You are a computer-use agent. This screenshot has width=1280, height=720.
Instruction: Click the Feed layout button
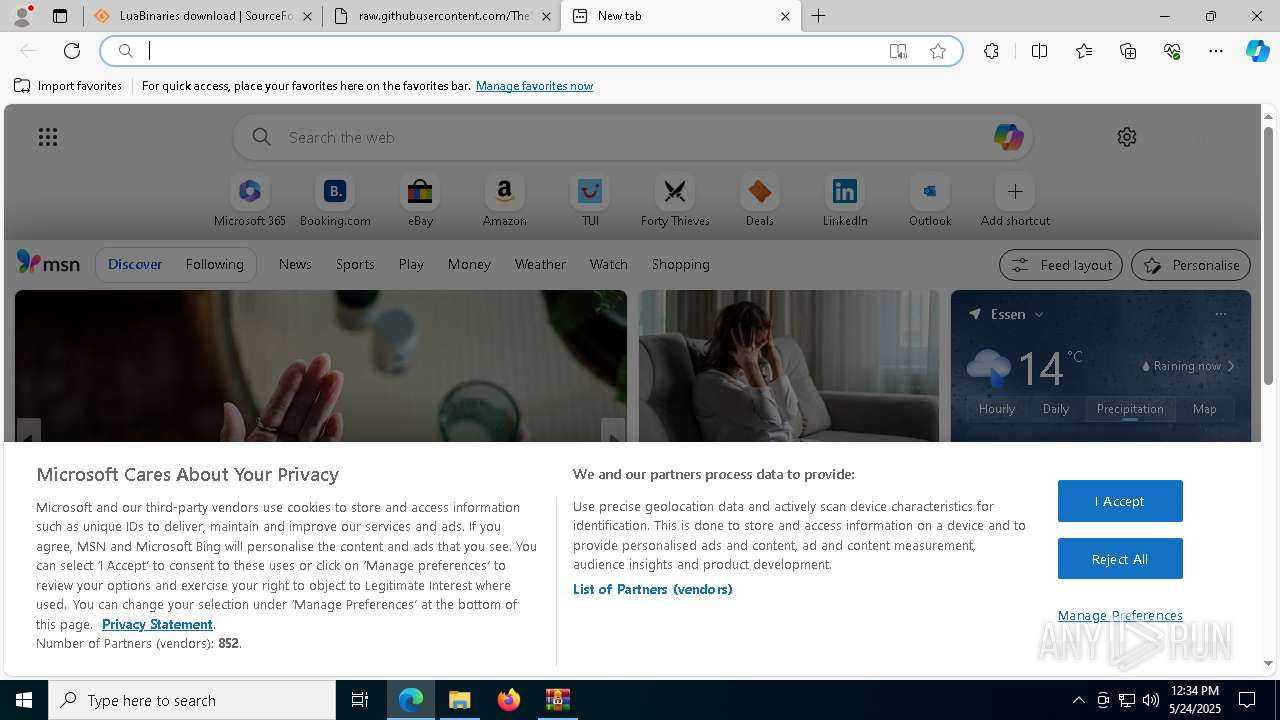tap(1061, 265)
